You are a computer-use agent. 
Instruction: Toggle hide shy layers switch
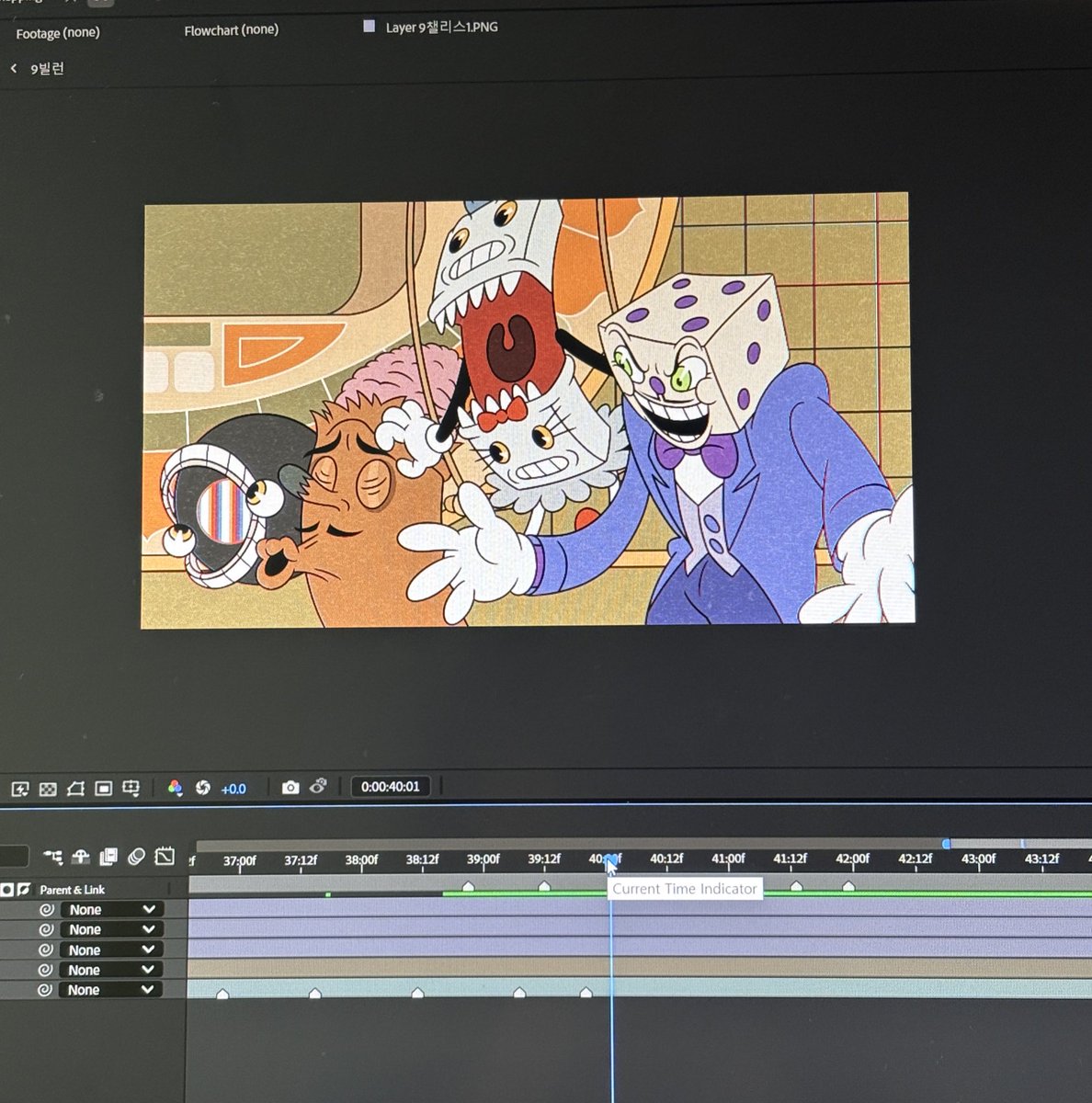pos(81,857)
